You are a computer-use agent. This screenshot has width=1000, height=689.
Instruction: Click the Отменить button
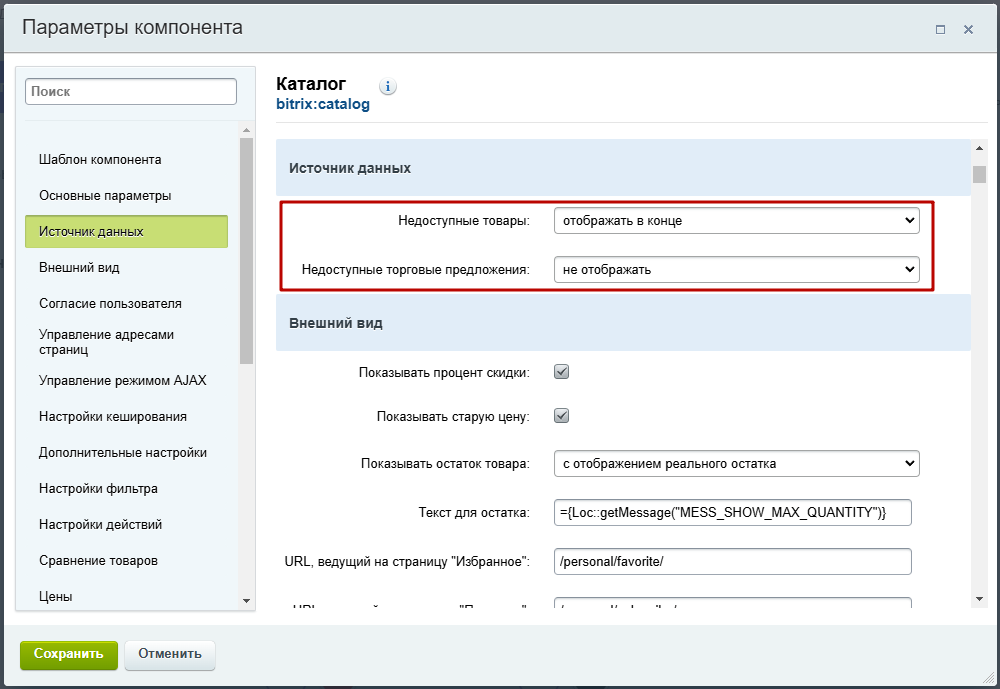tap(170, 655)
